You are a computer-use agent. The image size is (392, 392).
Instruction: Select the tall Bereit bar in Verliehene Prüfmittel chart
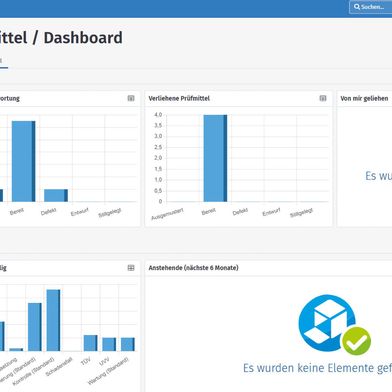pos(215,158)
